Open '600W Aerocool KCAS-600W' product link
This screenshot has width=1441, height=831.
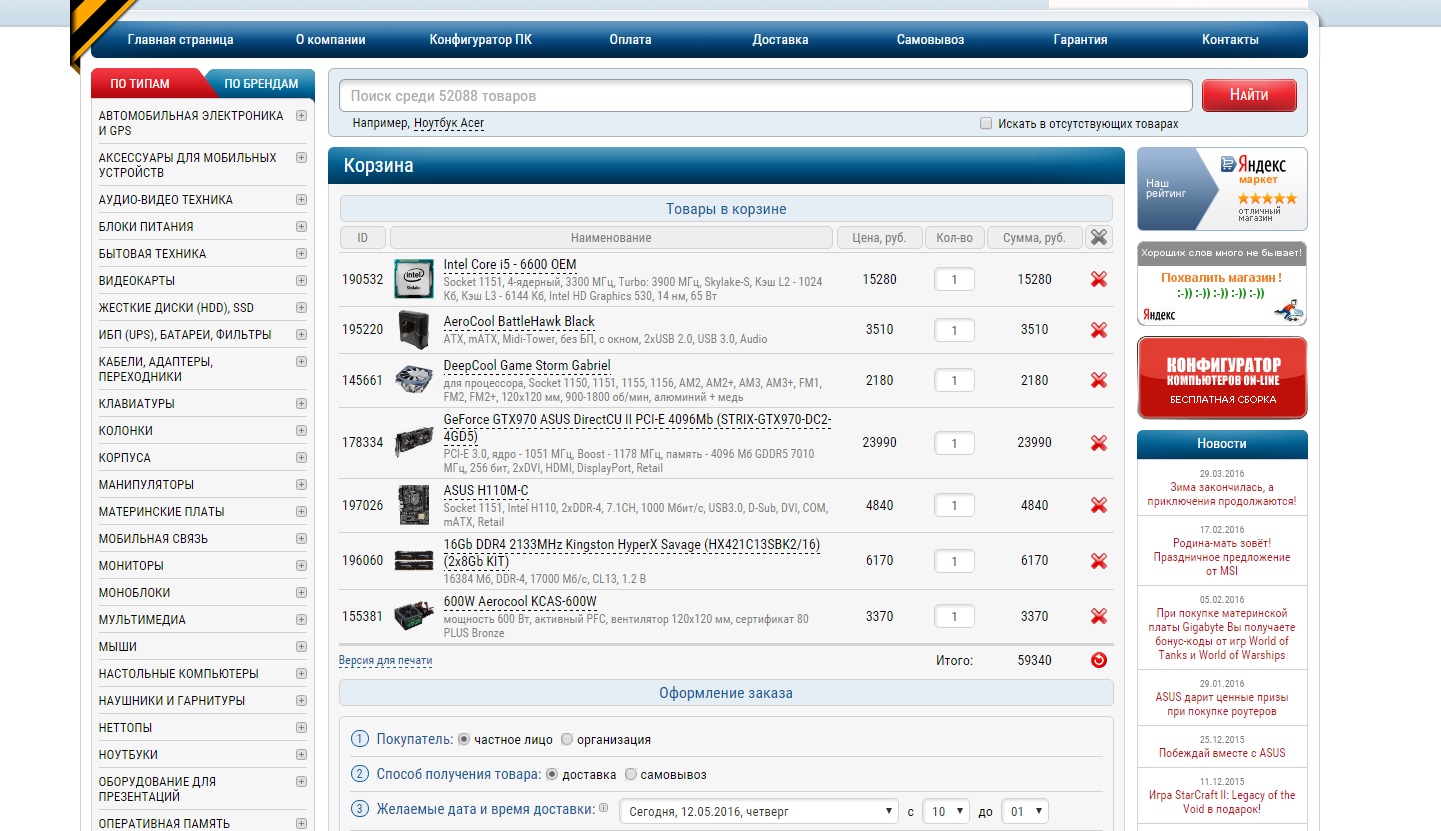coord(520,602)
